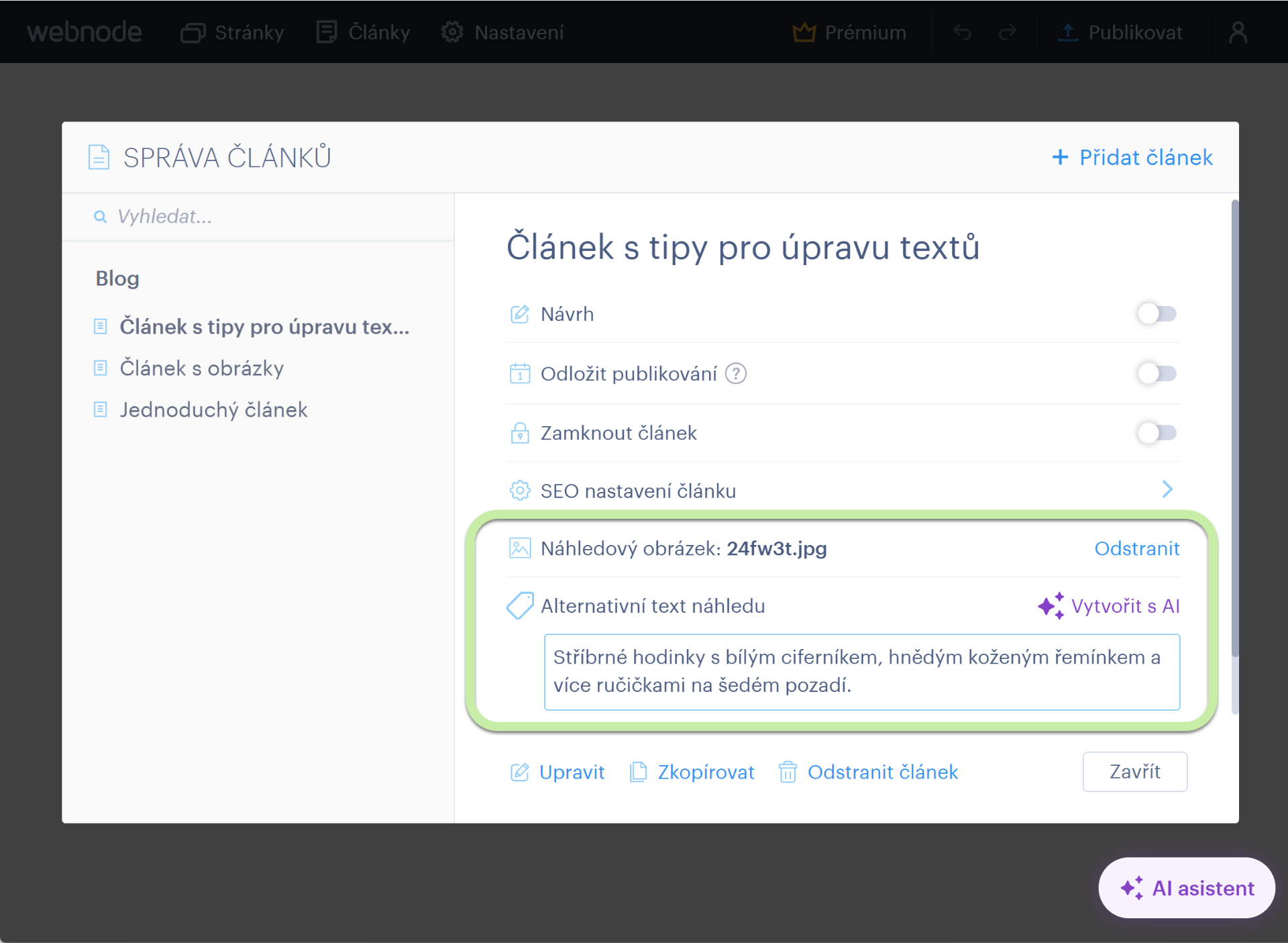1288x943 pixels.
Task: Click the Blog category heading
Action: point(117,279)
